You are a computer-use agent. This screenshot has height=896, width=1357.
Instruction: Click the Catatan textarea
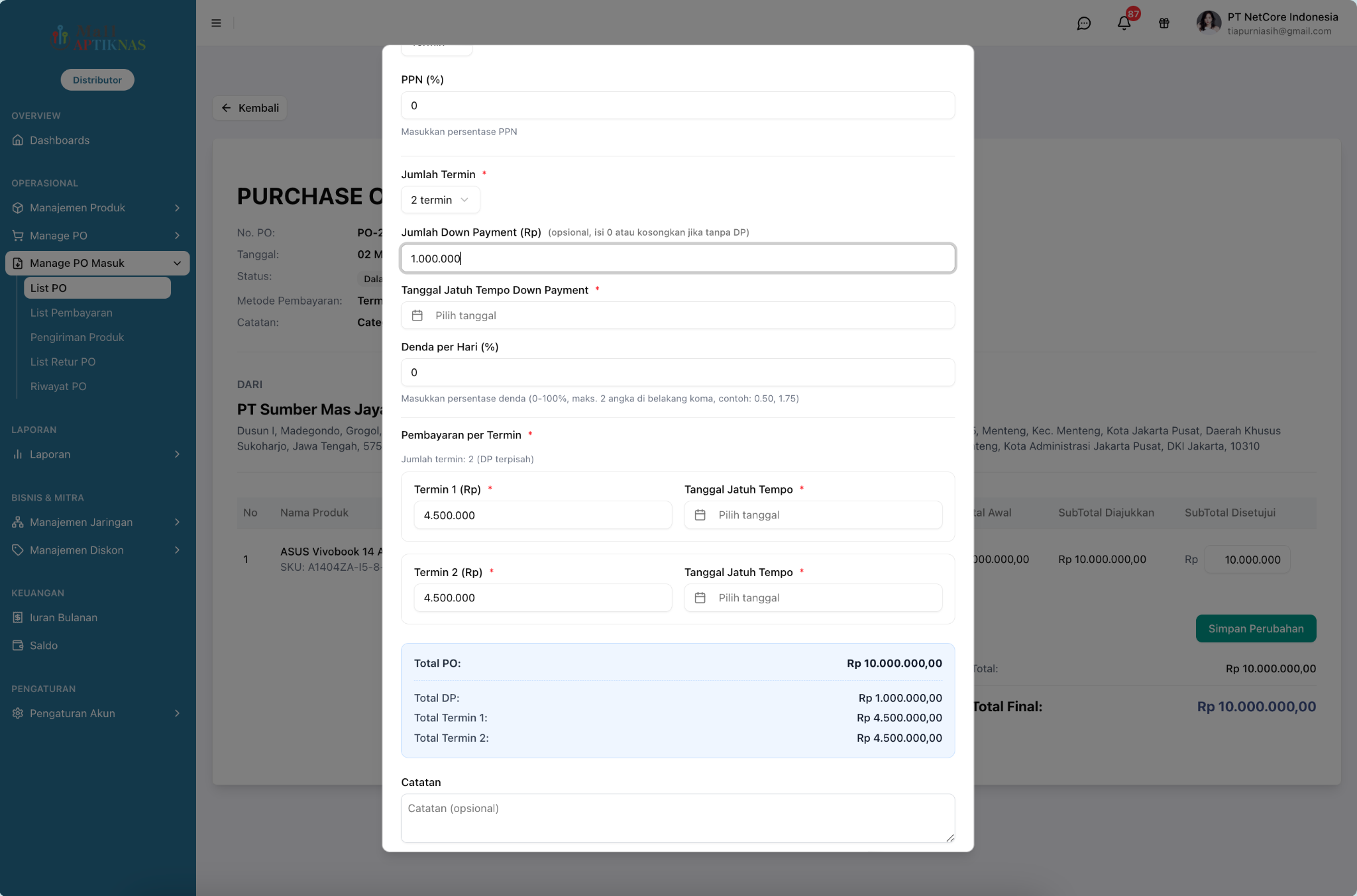click(x=678, y=819)
